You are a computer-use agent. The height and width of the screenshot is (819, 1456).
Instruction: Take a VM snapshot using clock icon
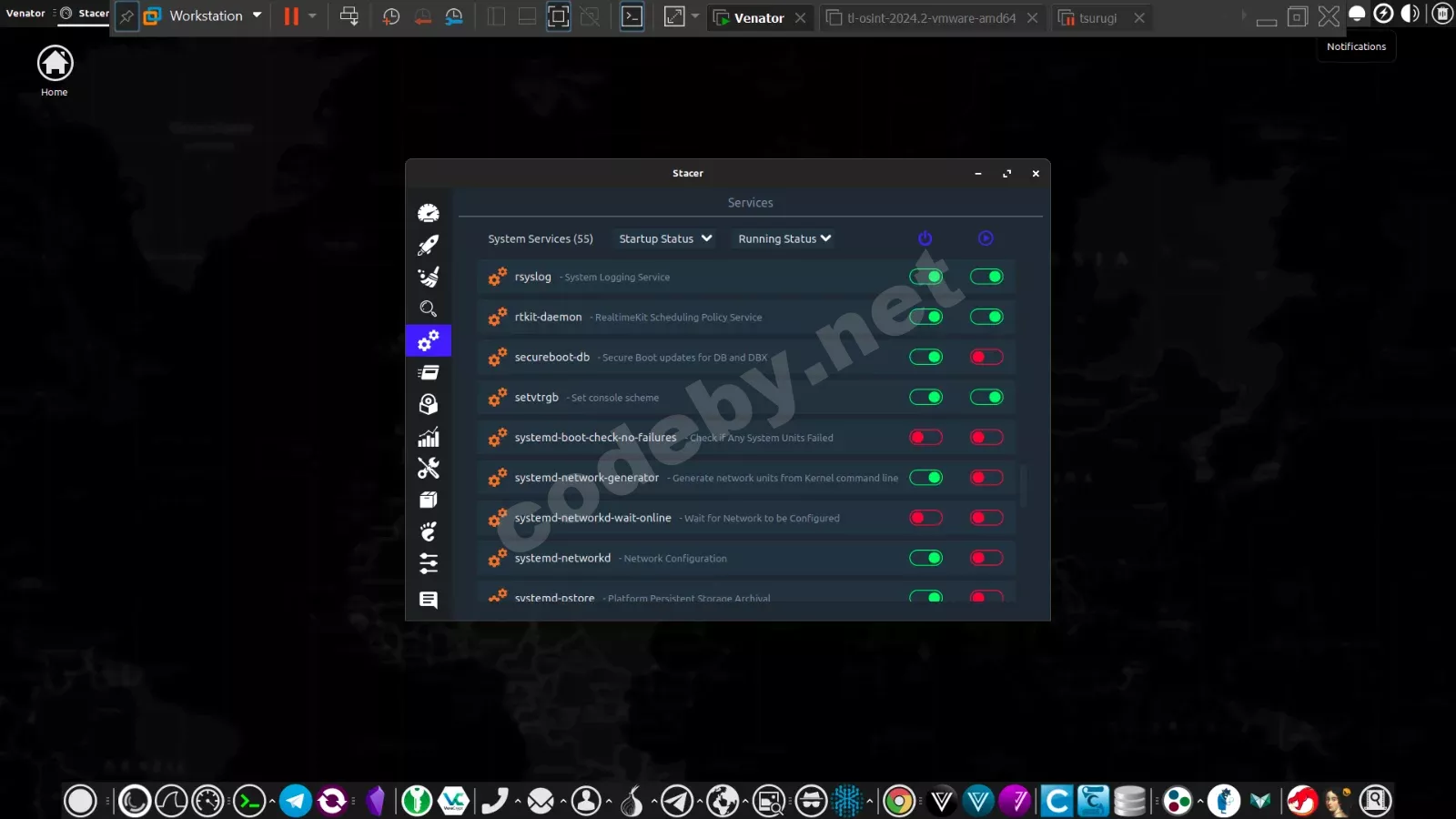coord(391,16)
